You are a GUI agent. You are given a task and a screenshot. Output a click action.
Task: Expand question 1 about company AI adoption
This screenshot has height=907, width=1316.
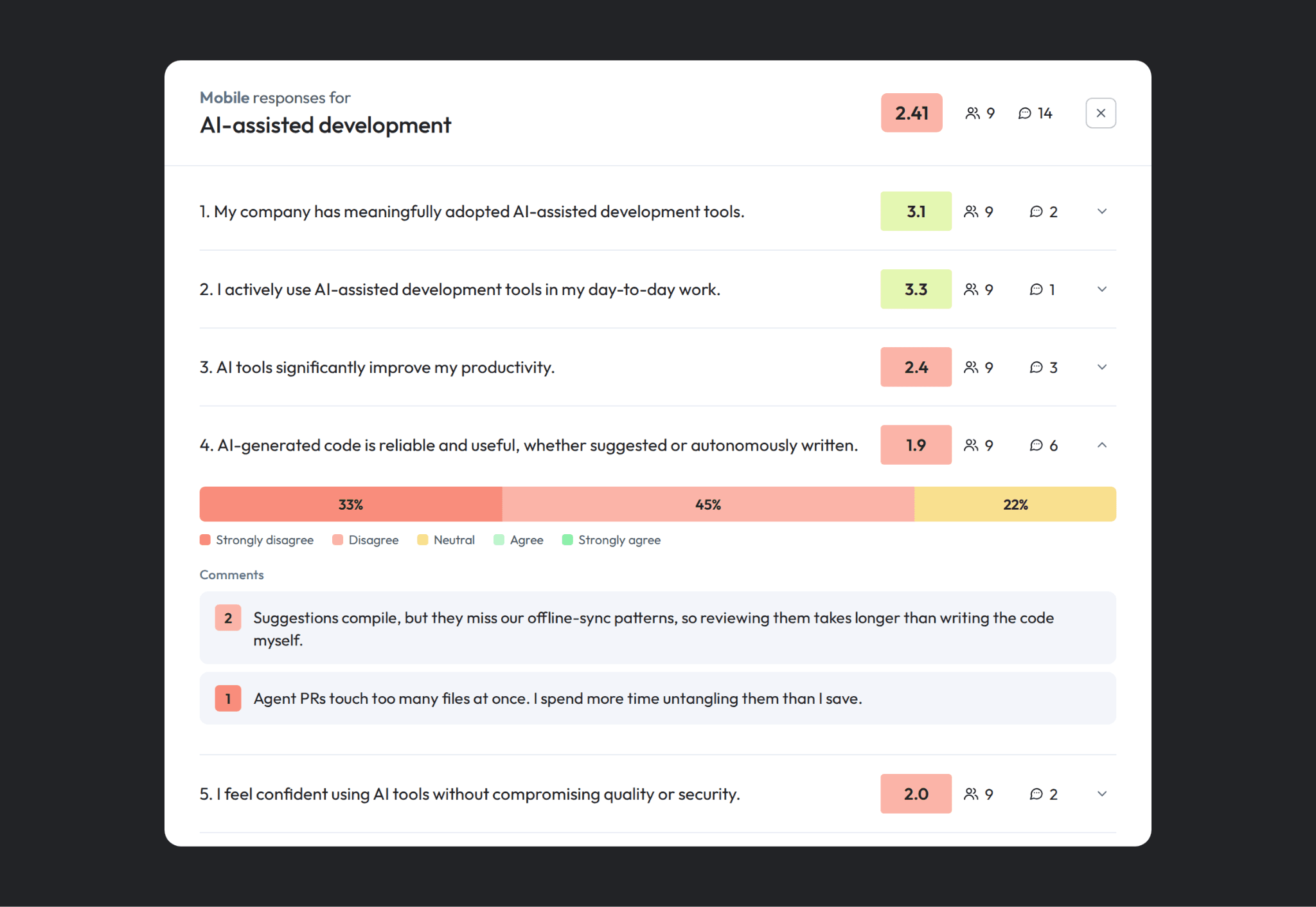click(x=1101, y=211)
